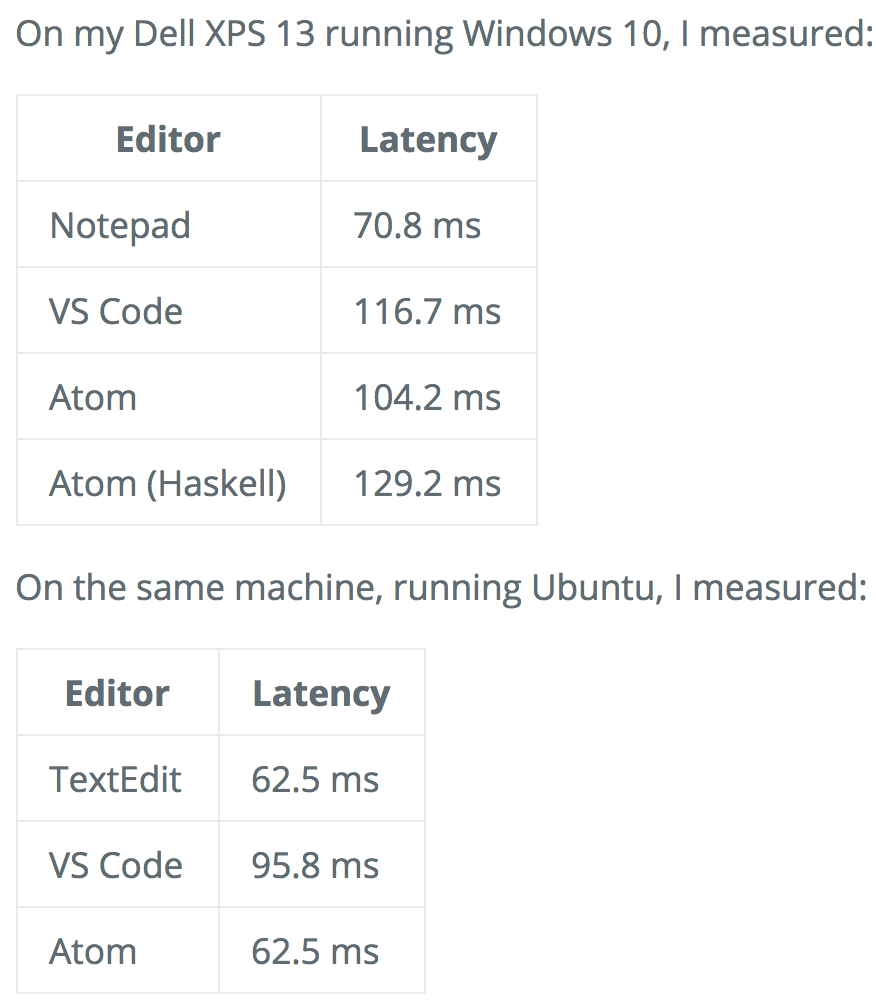Viewport: 876px width, 1002px height.
Task: Click the Latency header in Ubuntu table
Action: (x=321, y=694)
